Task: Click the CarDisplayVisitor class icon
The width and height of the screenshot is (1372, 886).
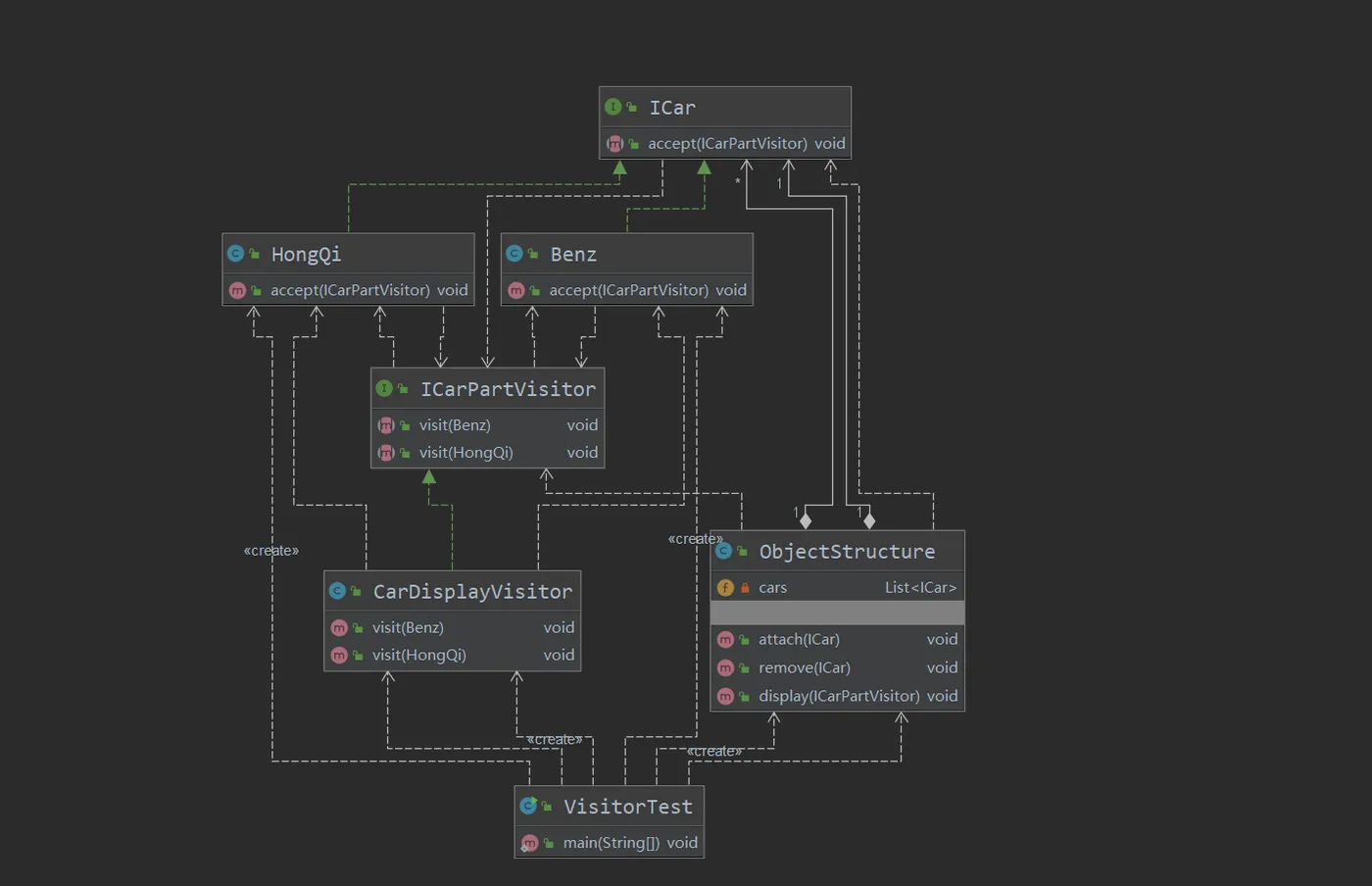Action: click(337, 591)
